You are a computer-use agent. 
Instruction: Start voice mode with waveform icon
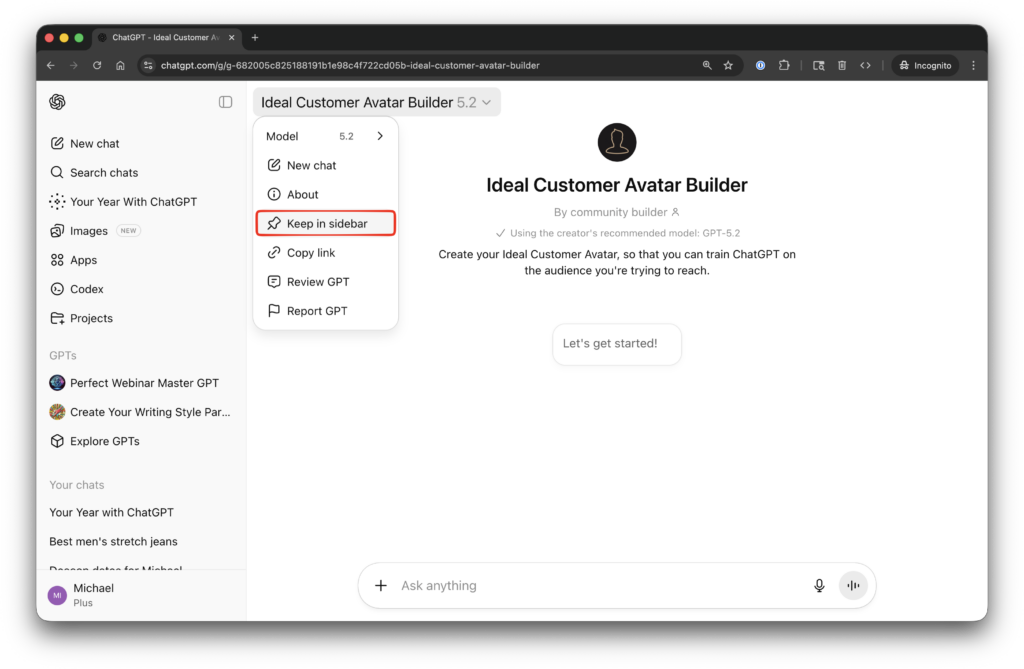tap(853, 586)
